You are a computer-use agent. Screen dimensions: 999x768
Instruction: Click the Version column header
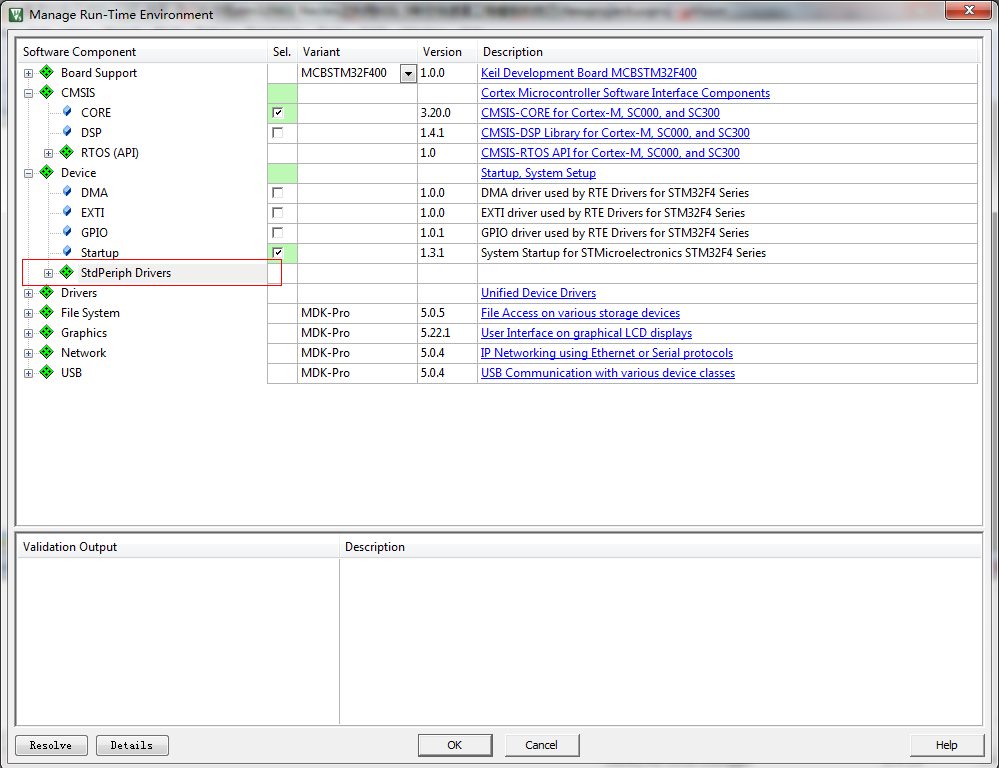(442, 52)
